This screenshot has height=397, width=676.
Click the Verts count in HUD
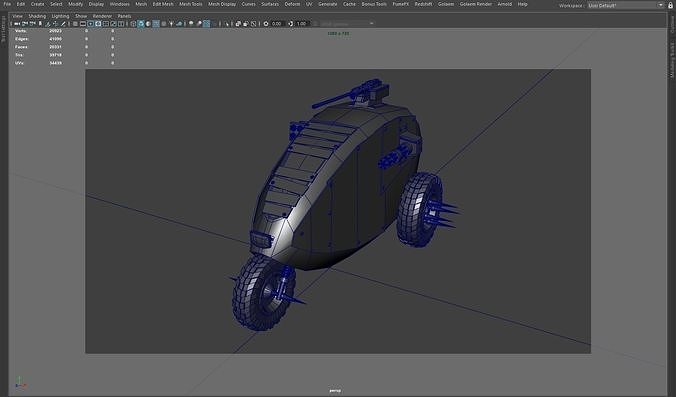[55, 31]
